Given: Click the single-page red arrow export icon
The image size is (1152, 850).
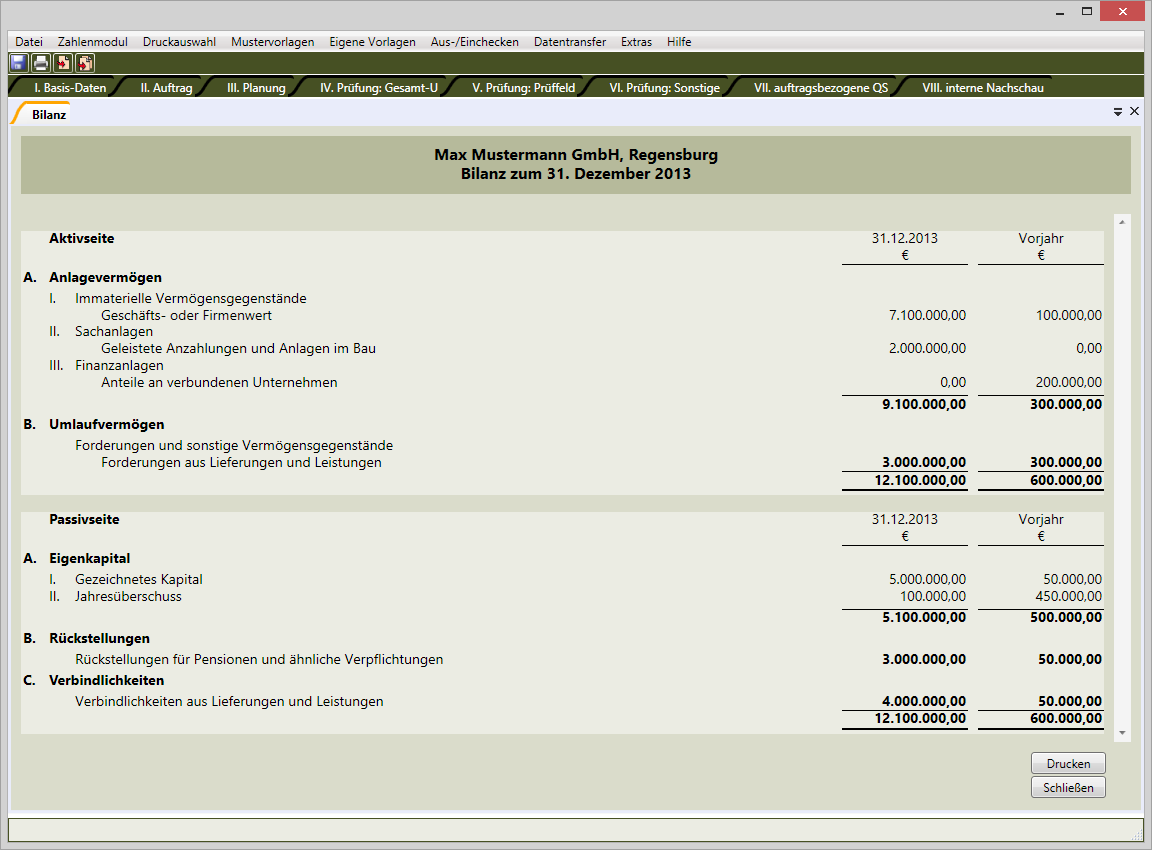Looking at the screenshot, I should 63,63.
